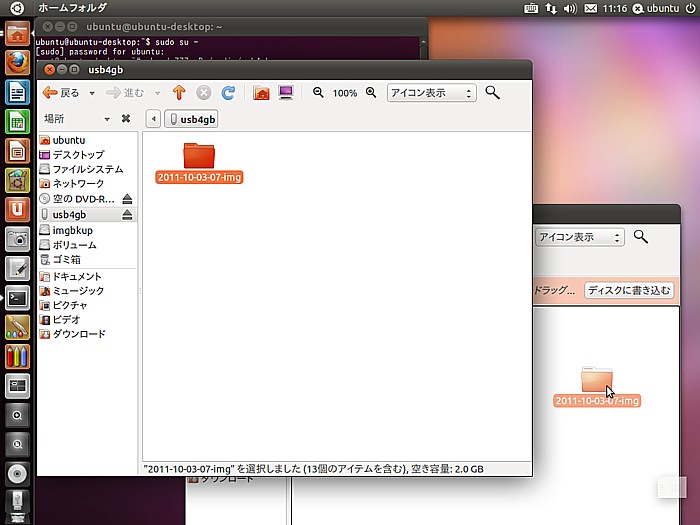This screenshot has height=525, width=700.
Task: Click the 戻る back button
Action: click(62, 93)
